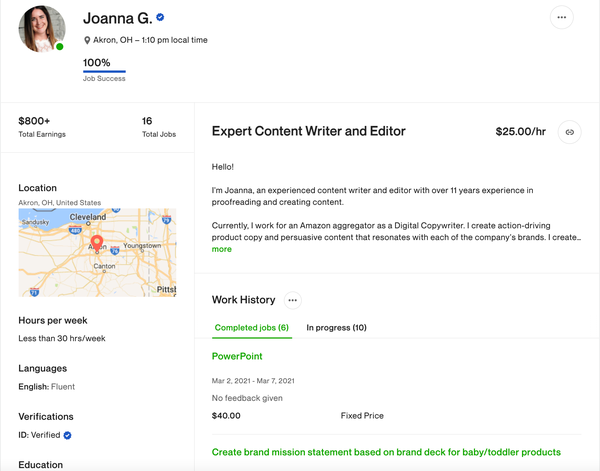This screenshot has width=600, height=471.
Task: Click the red map marker on Akron
Action: click(97, 243)
